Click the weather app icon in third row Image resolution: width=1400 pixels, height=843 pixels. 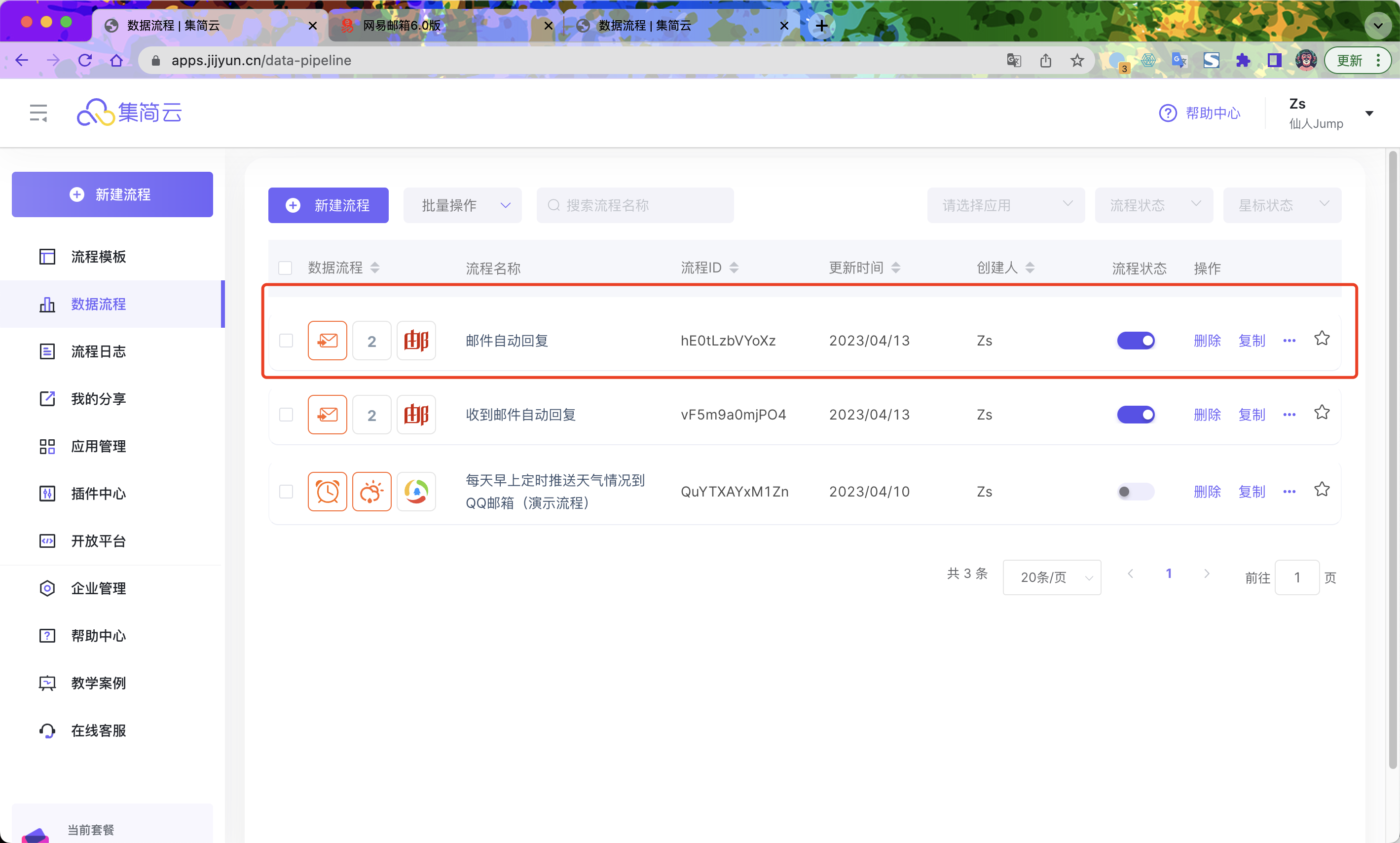[x=371, y=492]
